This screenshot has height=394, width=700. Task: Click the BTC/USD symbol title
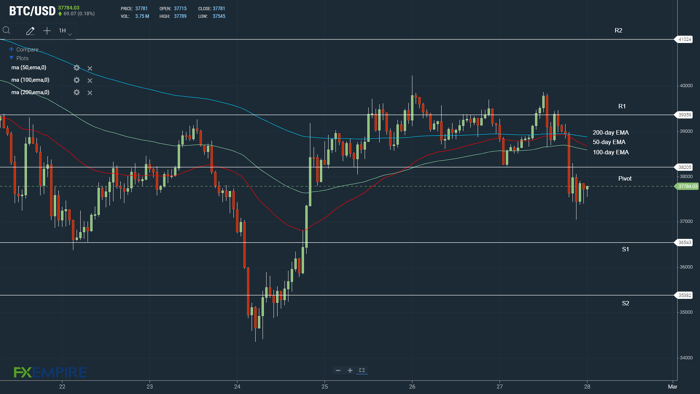32,11
